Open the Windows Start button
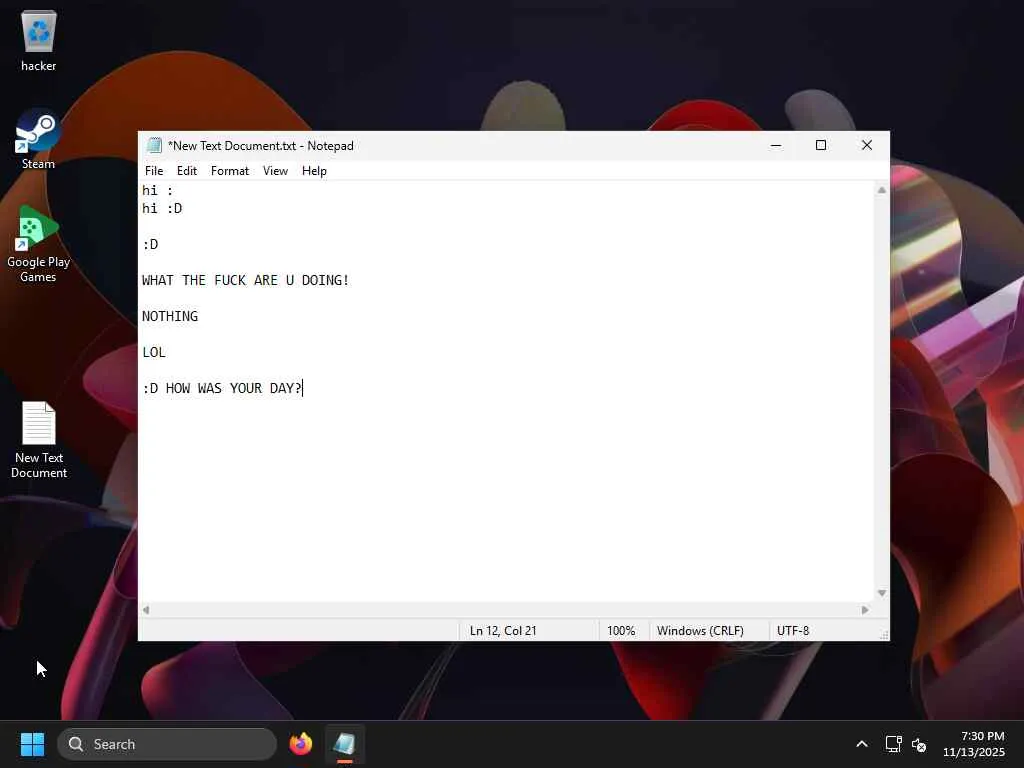 [x=33, y=744]
